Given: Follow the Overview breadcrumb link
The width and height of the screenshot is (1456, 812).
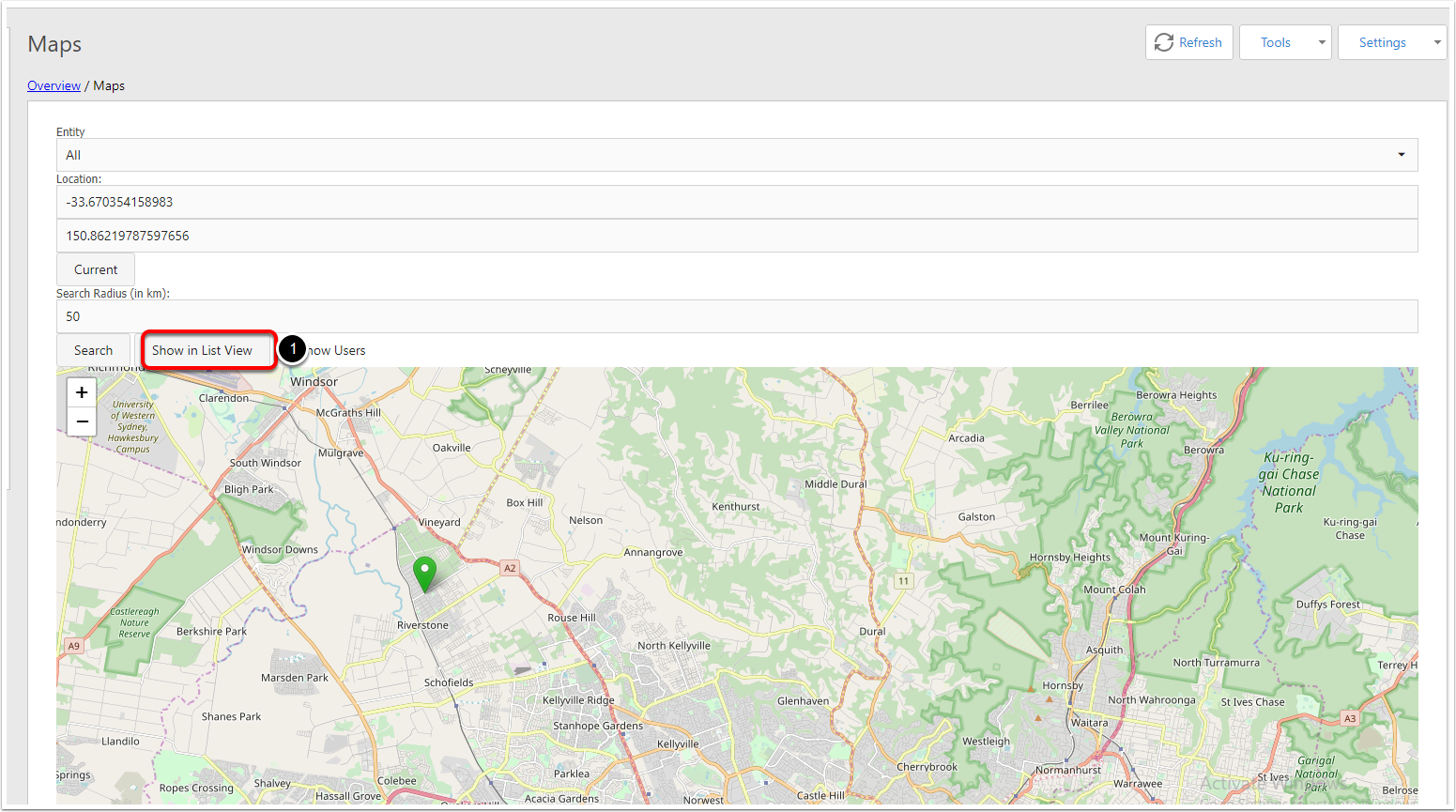Looking at the screenshot, I should pos(54,85).
